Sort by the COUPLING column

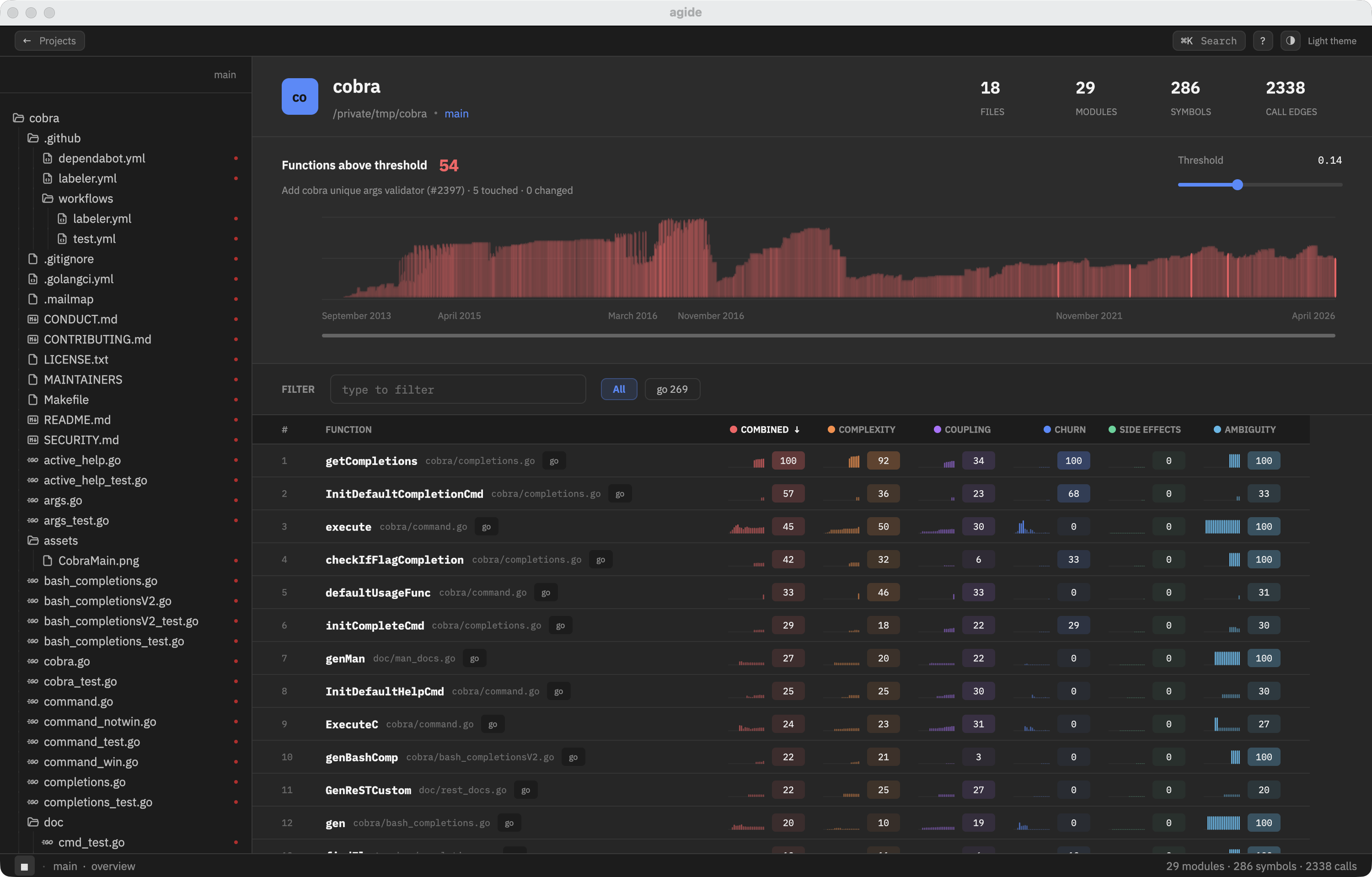[962, 429]
